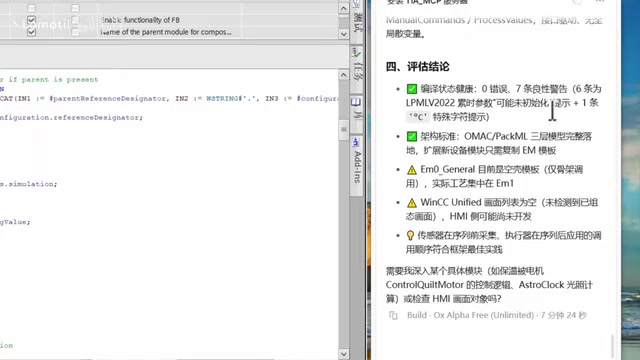
Task: Click the 'Name of the parent module for compos...' comment
Action: (166, 32)
